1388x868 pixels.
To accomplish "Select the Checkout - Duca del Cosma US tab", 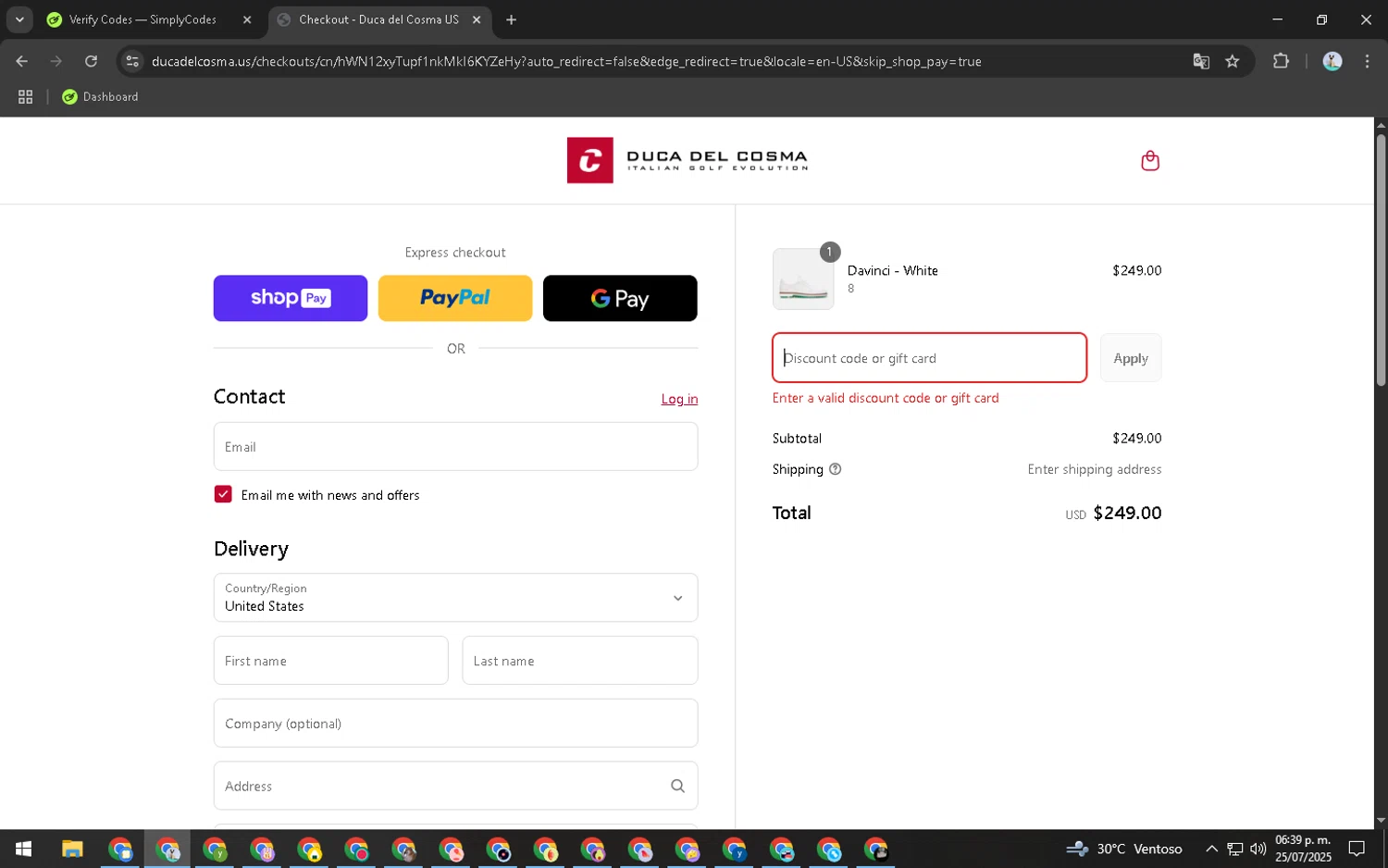I will tap(379, 19).
